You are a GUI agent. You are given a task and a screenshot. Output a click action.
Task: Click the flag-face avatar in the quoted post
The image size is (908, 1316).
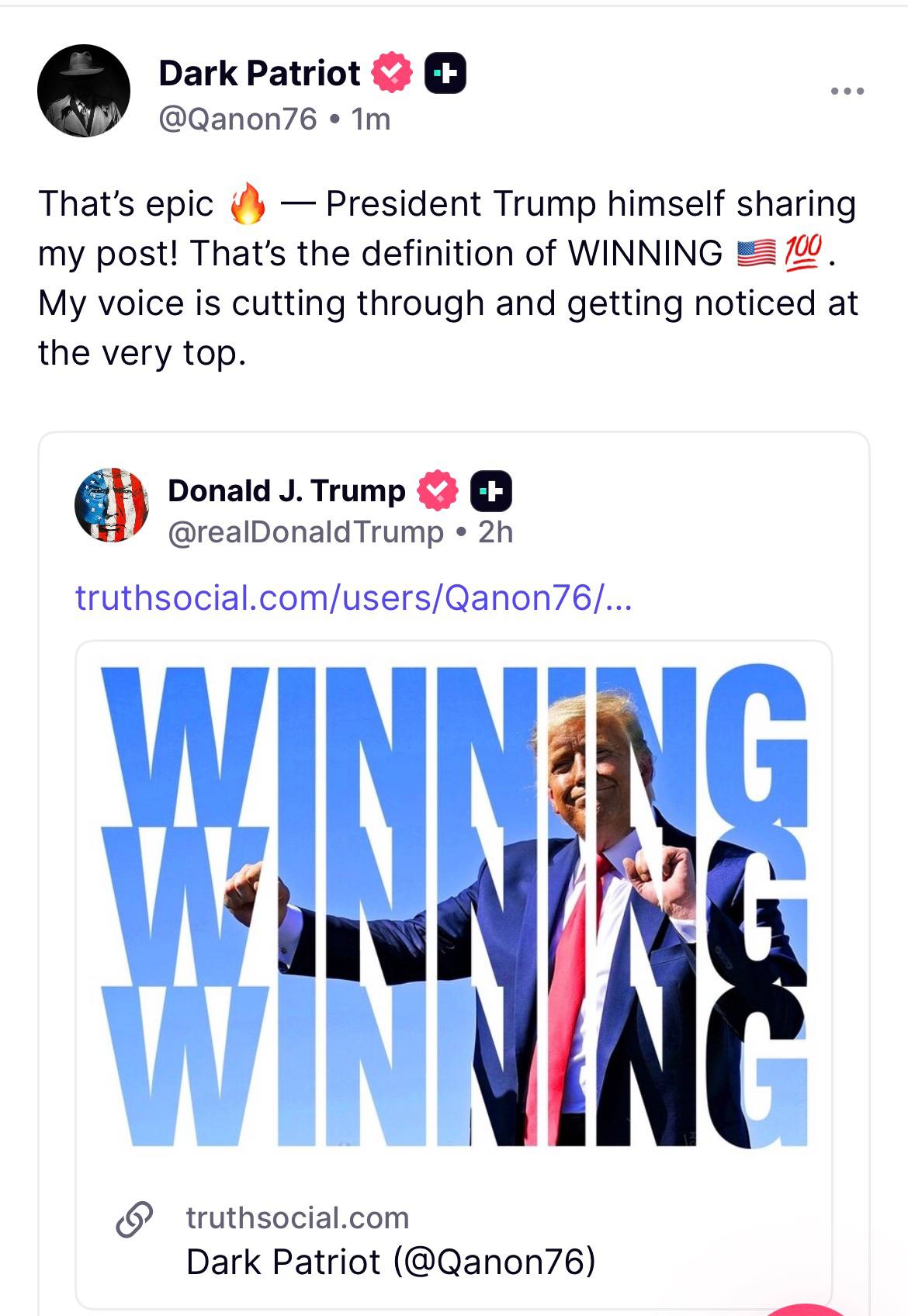click(112, 505)
